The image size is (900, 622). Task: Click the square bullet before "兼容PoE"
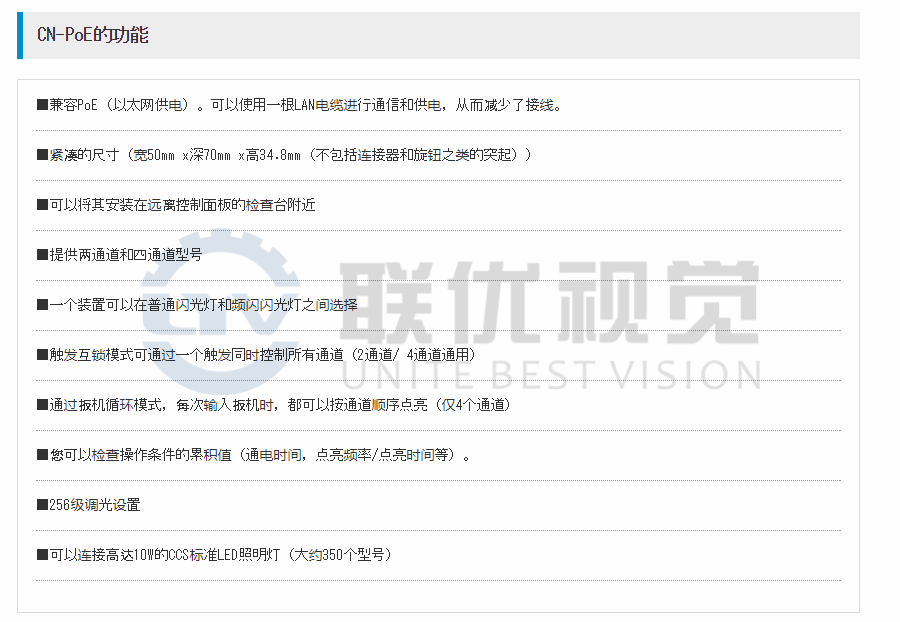coord(42,105)
